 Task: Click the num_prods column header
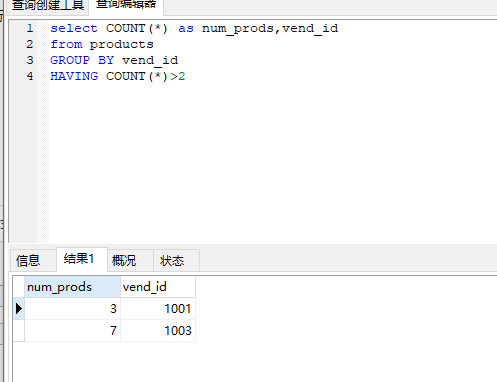point(72,287)
